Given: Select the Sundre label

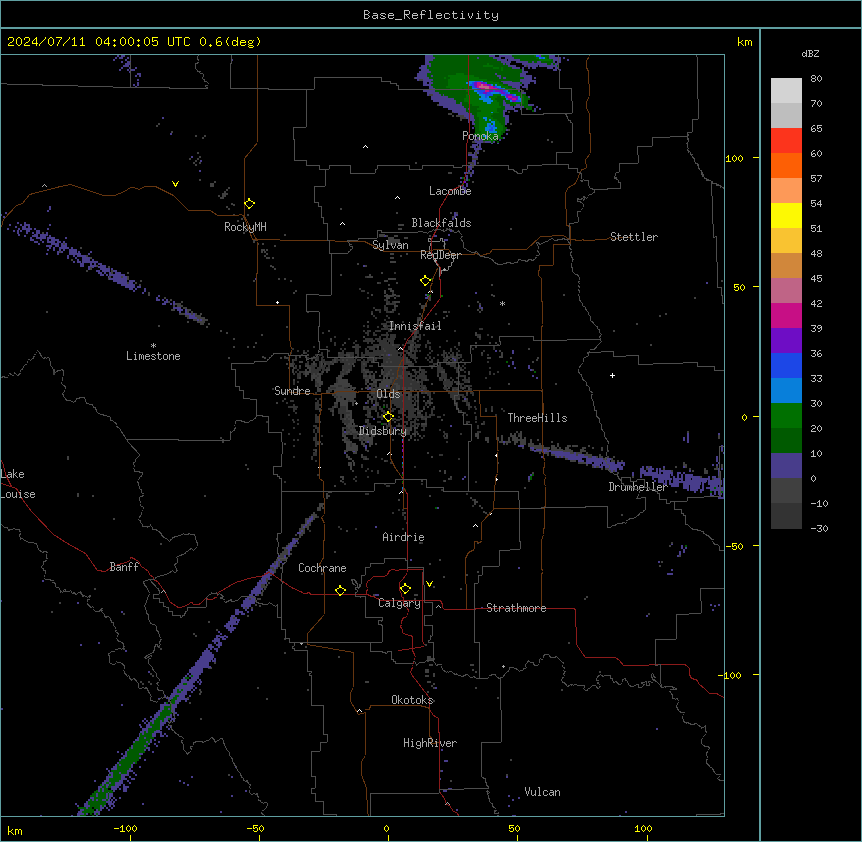Looking at the screenshot, I should point(292,391).
